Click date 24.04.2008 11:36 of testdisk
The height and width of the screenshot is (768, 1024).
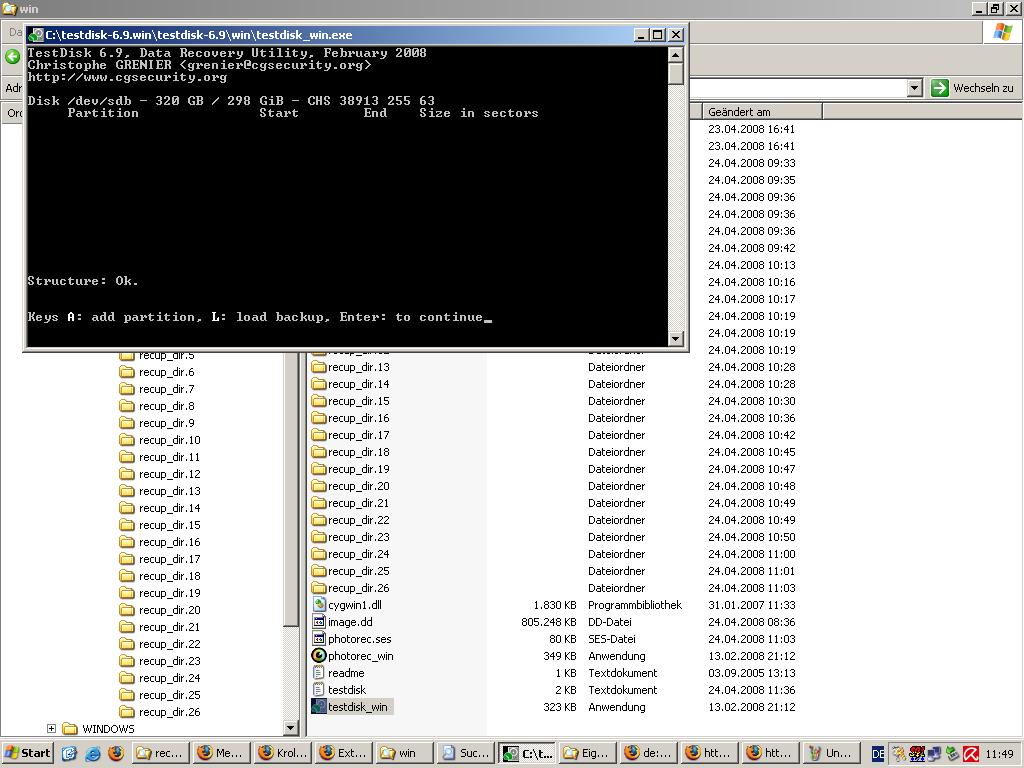coord(752,690)
